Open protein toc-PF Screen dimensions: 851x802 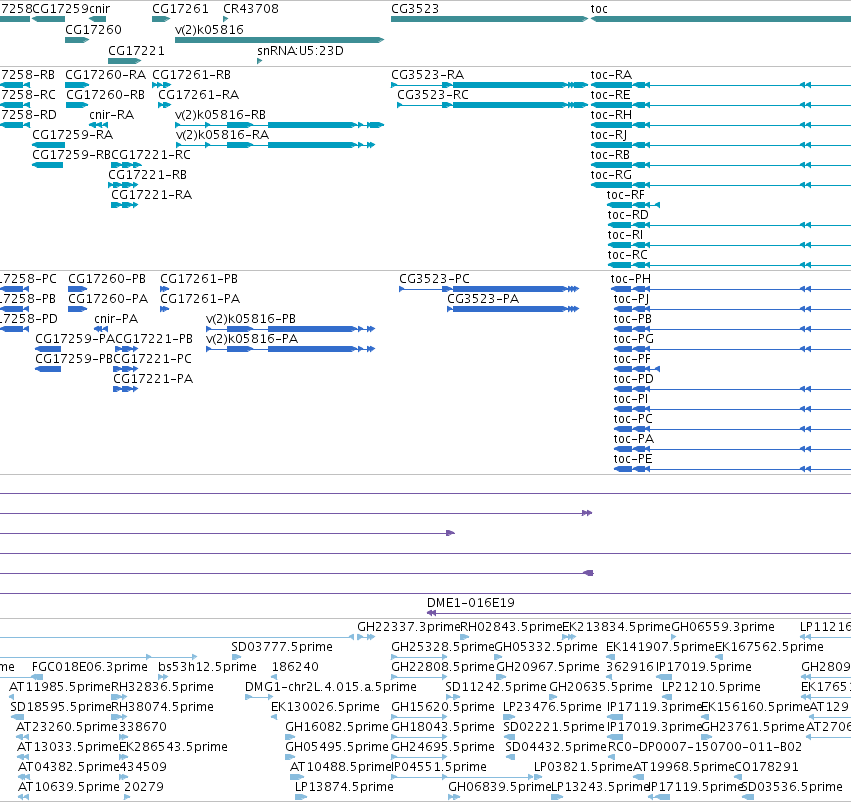coord(632,358)
